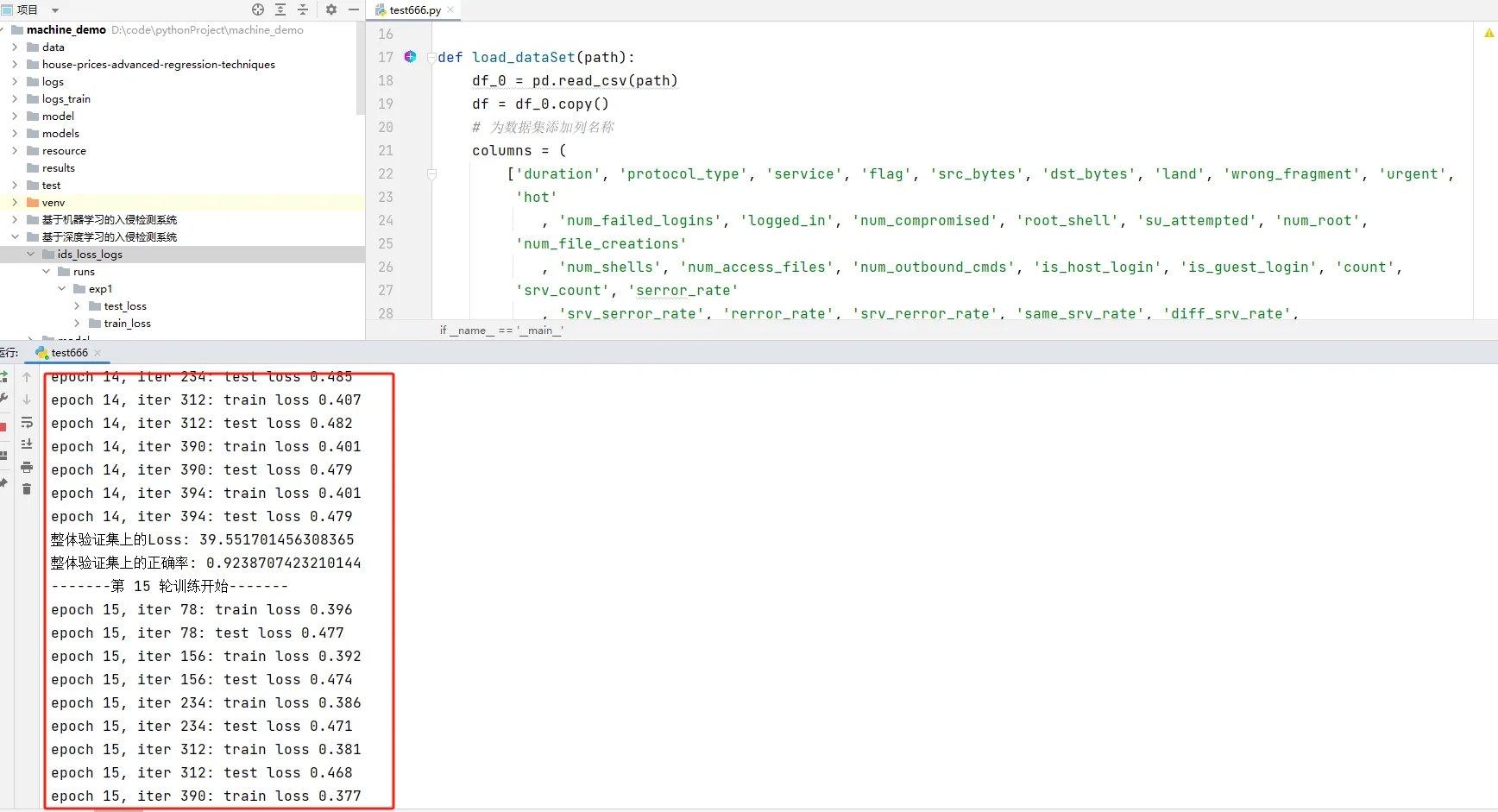1498x812 pixels.
Task: Expand the logs_train folder arrow
Action: (x=15, y=99)
